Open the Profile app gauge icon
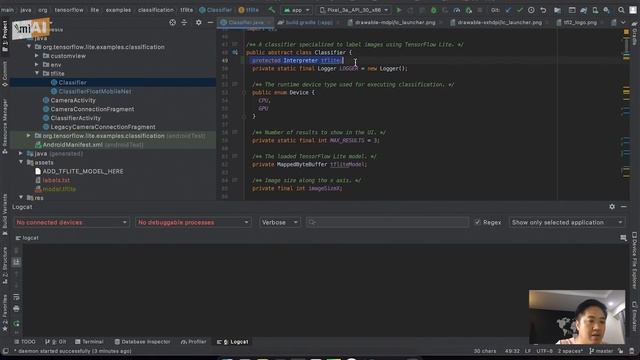640x360 pixels. tap(457, 10)
